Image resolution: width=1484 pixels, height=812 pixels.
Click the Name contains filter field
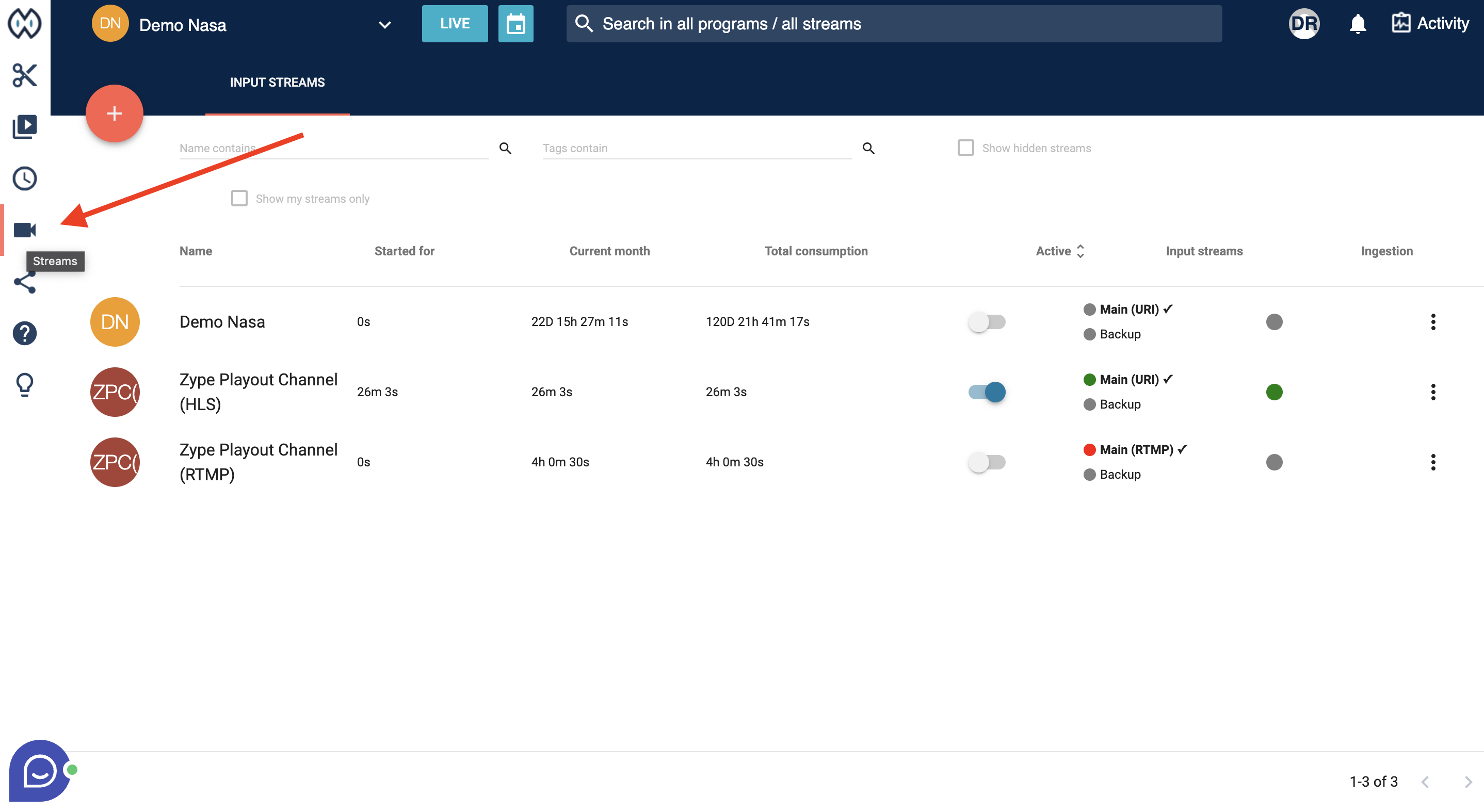334,148
